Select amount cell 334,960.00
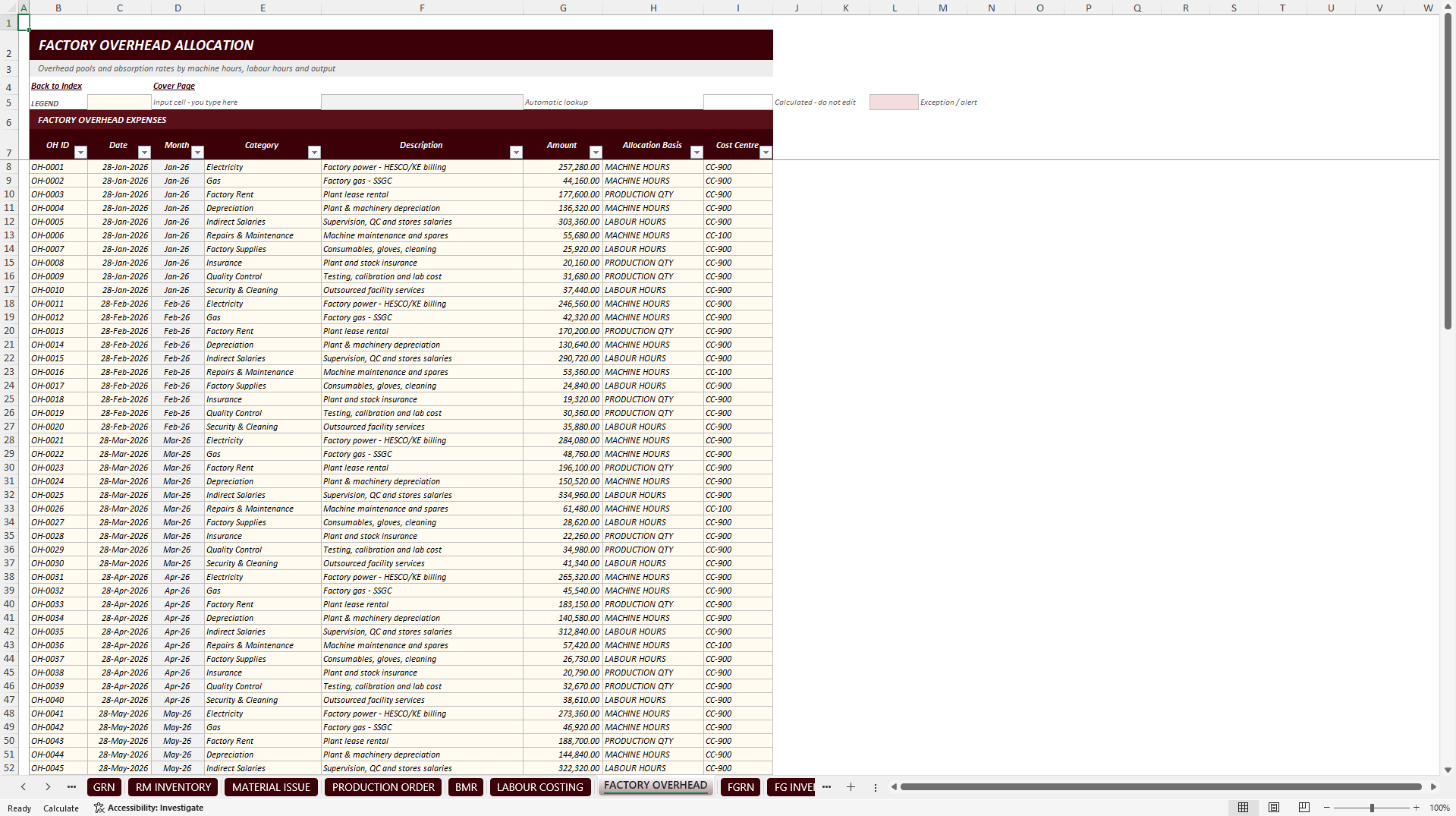This screenshot has width=1456, height=816. 563,495
